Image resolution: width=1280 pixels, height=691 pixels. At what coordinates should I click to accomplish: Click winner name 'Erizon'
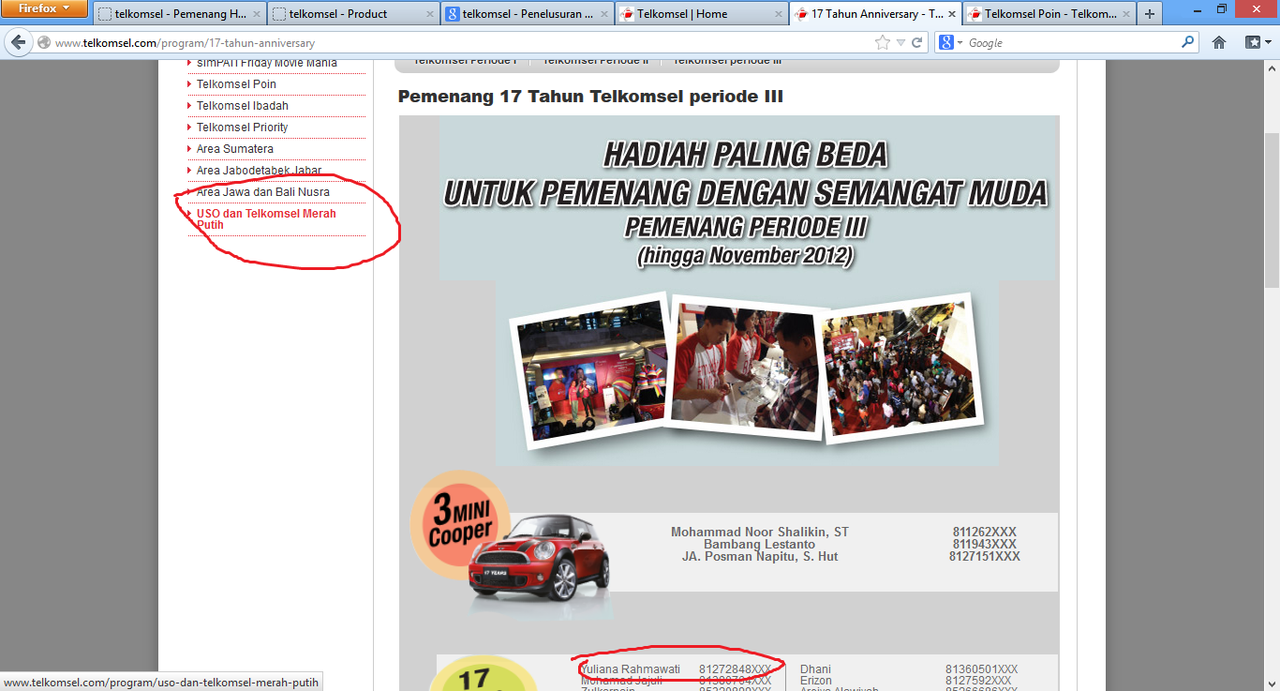(816, 681)
